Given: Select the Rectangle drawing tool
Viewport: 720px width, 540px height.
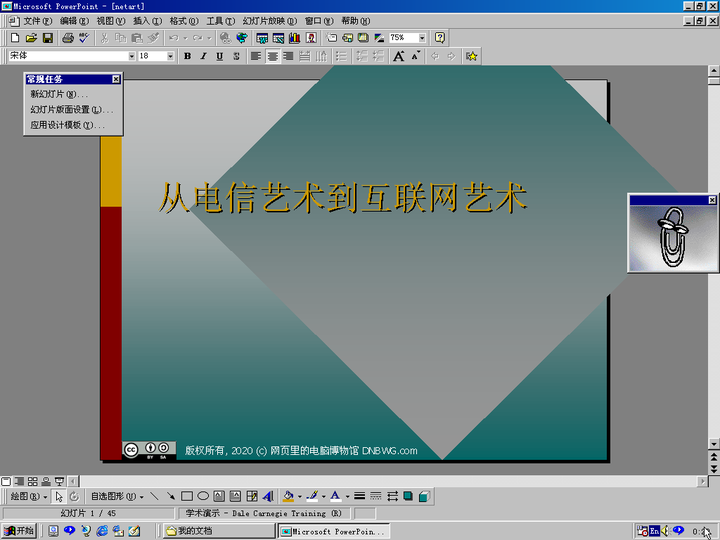Looking at the screenshot, I should pos(186,496).
